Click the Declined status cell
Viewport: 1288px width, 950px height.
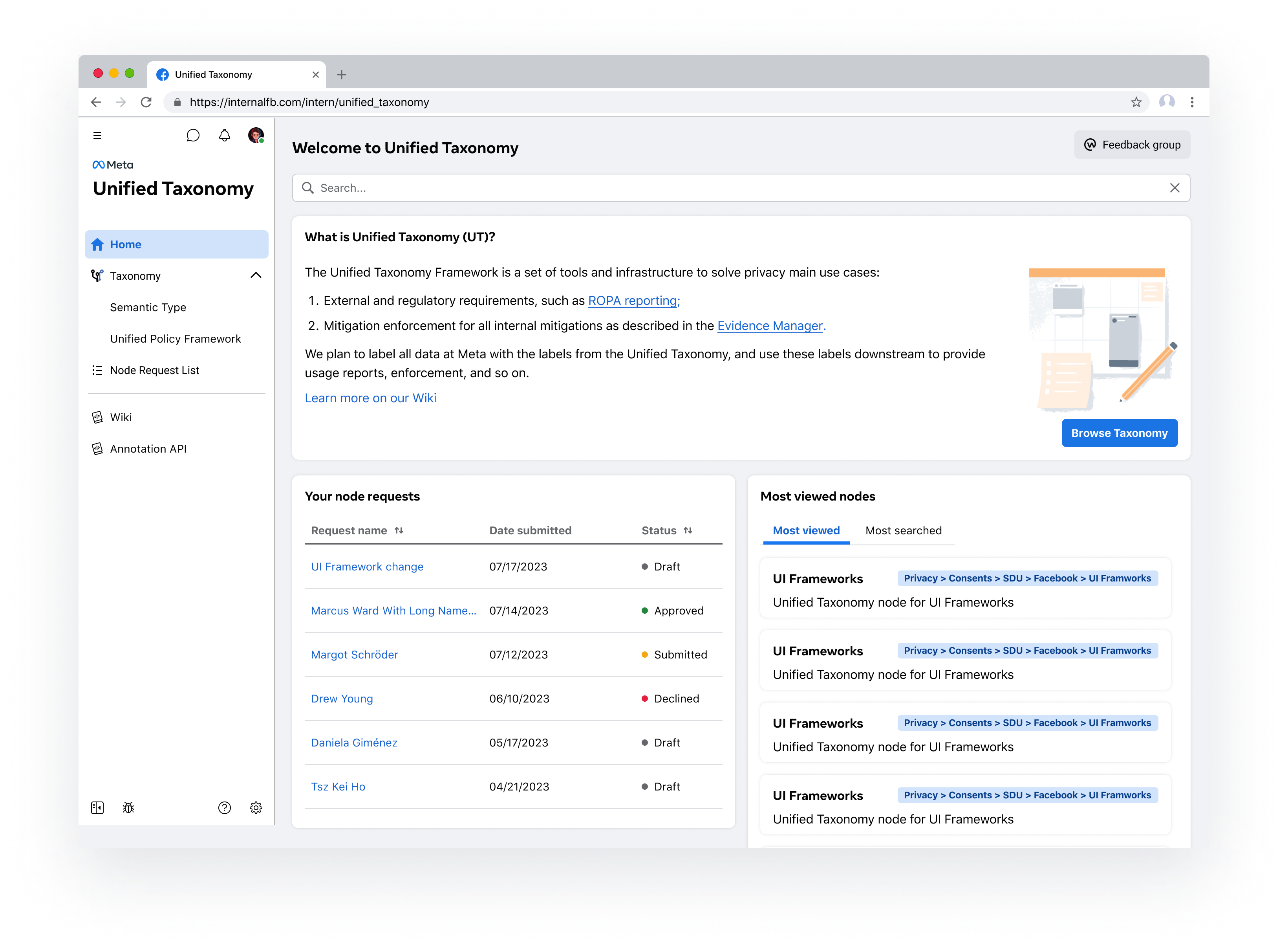pyautogui.click(x=670, y=699)
